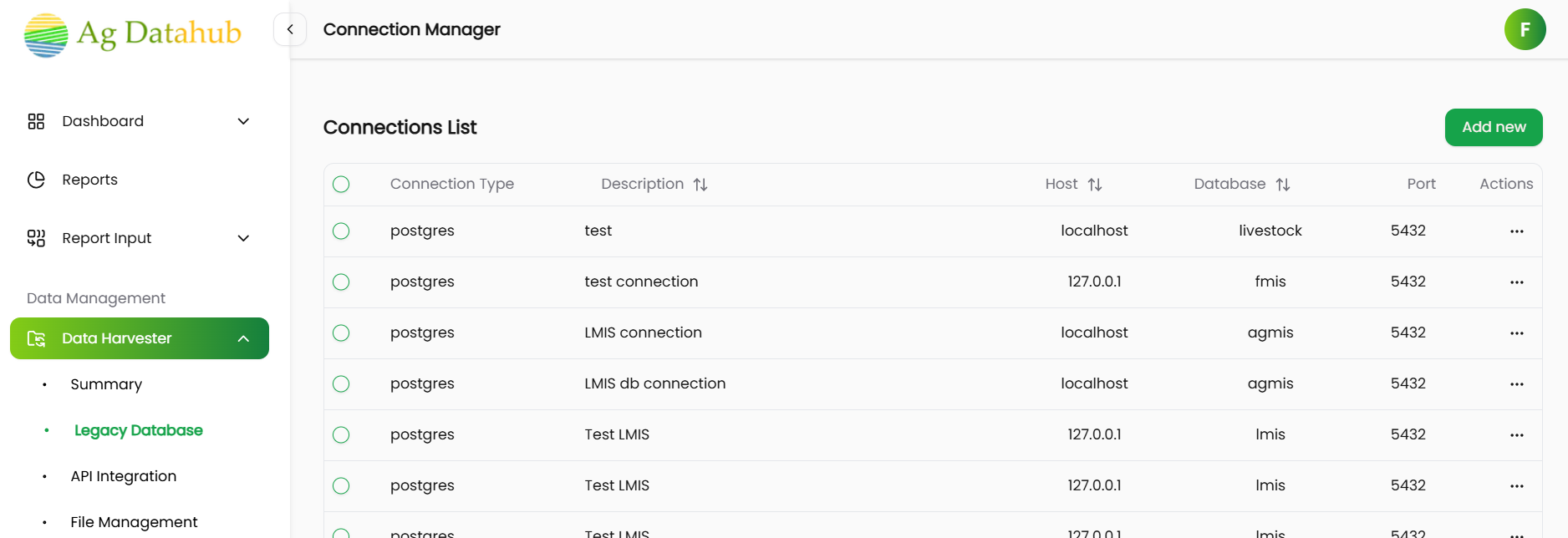Click host '127.0.0.1' in test connection row
This screenshot has width=1568, height=538.
coord(1094,282)
